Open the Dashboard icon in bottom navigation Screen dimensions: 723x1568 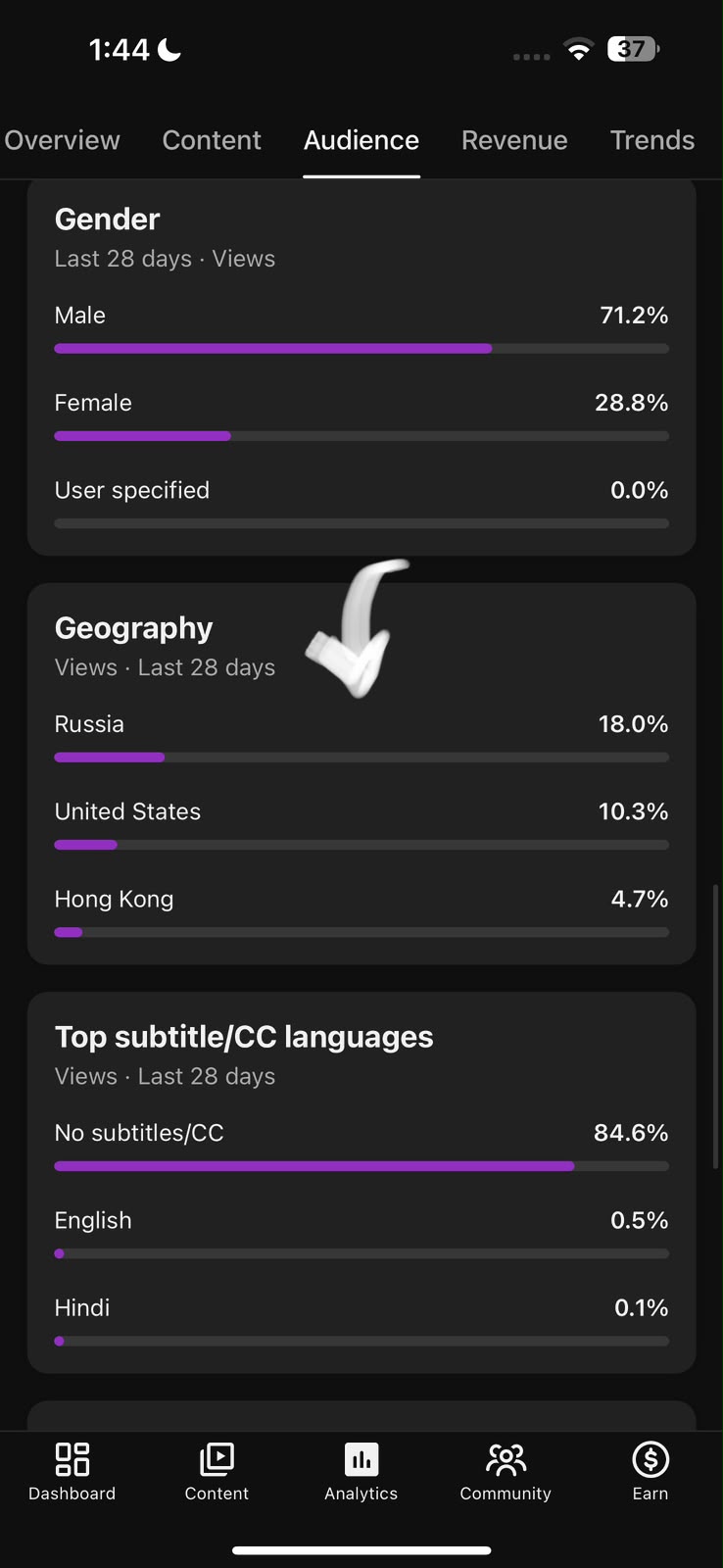click(72, 1459)
